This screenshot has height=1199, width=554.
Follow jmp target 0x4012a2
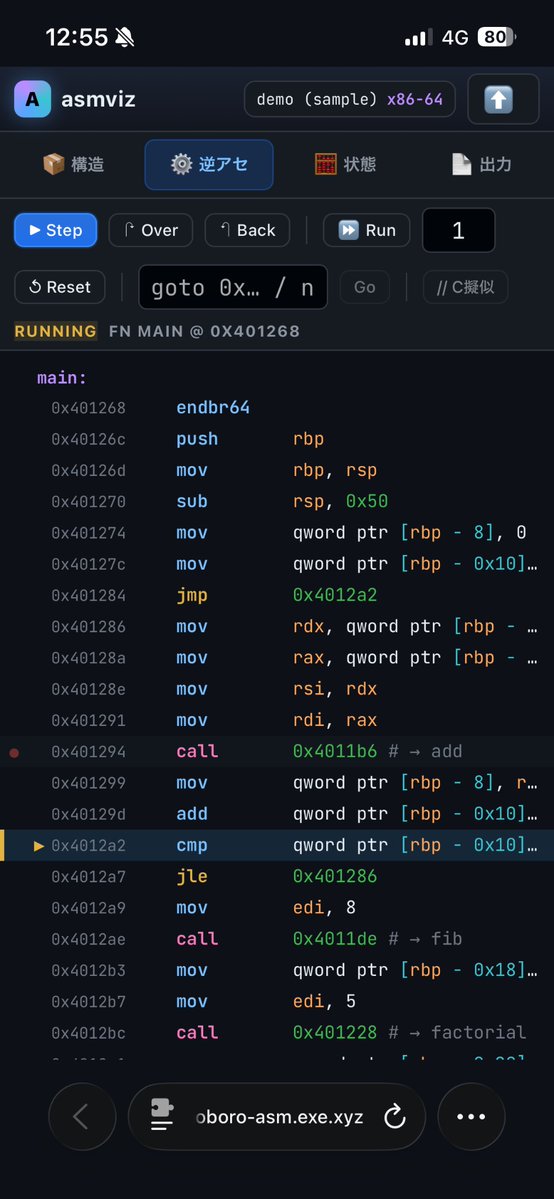click(335, 596)
